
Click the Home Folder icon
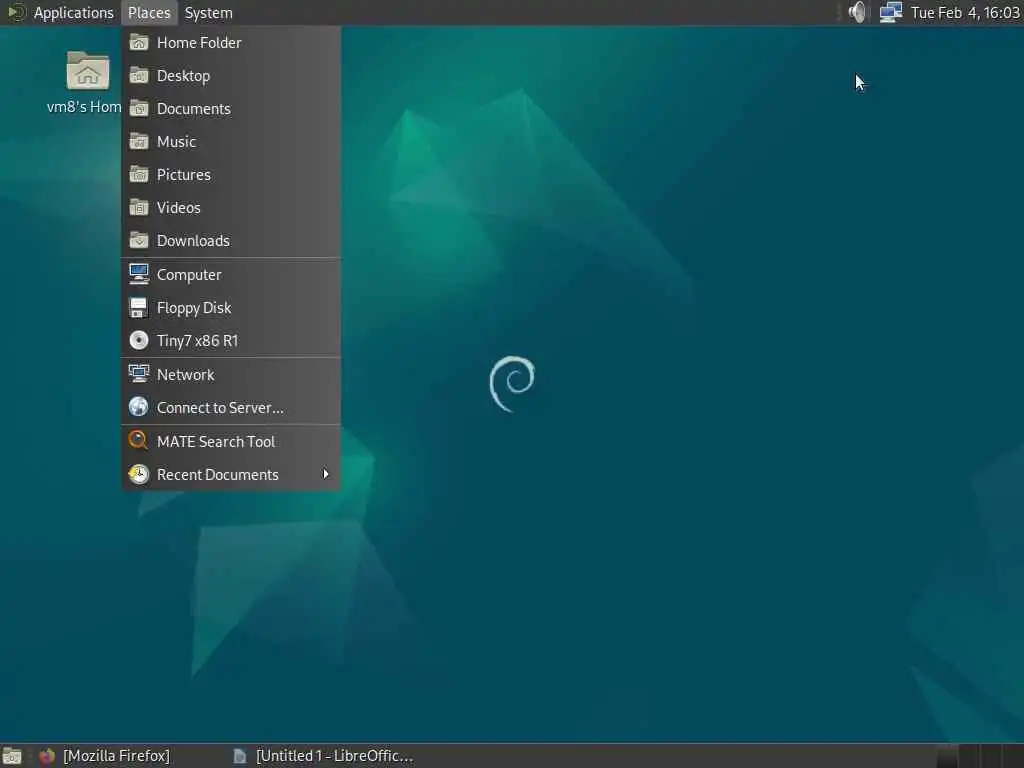138,42
